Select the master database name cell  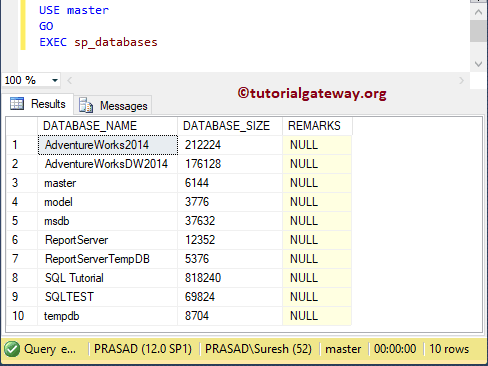point(108,183)
